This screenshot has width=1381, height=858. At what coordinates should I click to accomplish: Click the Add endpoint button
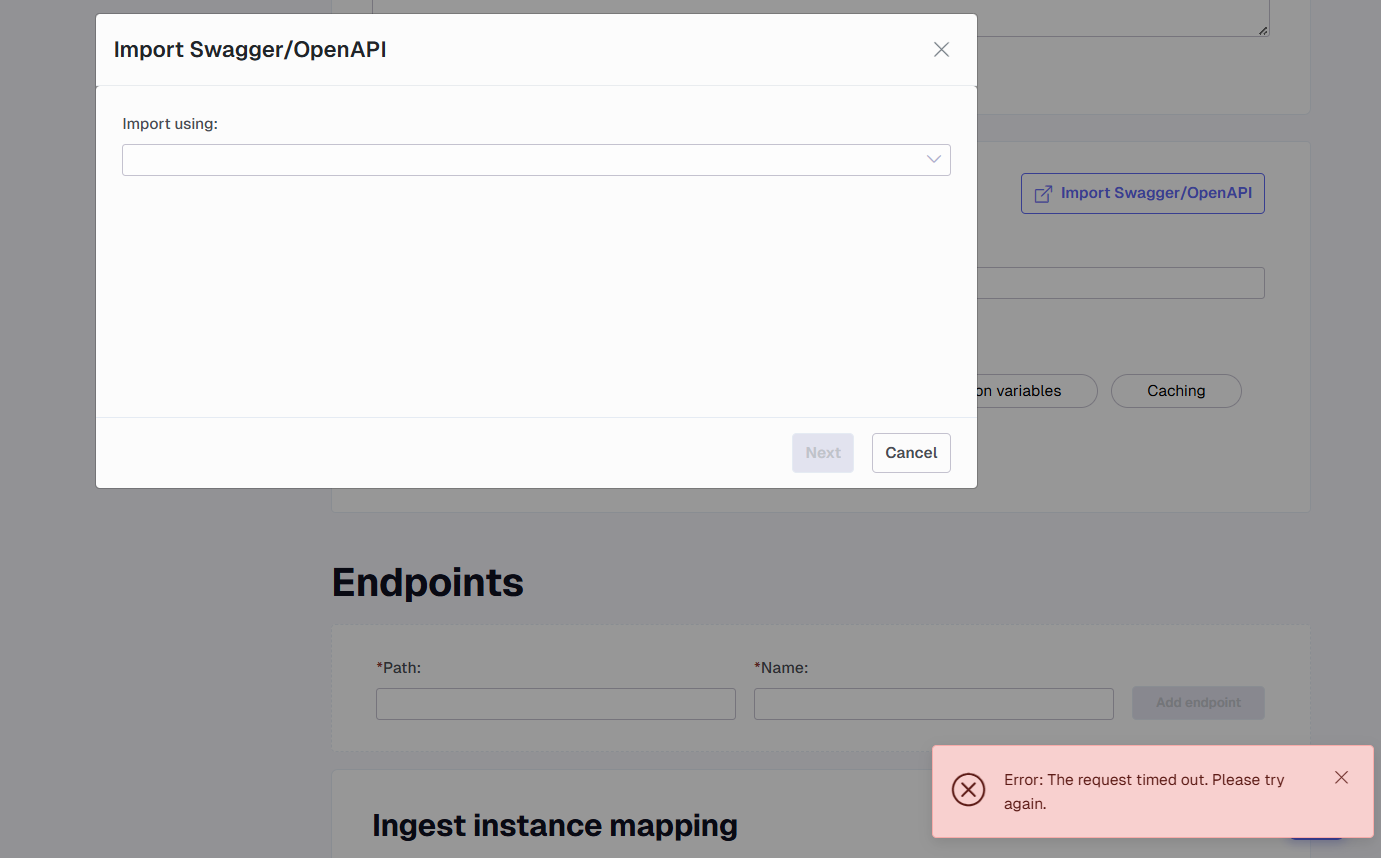tap(1198, 703)
